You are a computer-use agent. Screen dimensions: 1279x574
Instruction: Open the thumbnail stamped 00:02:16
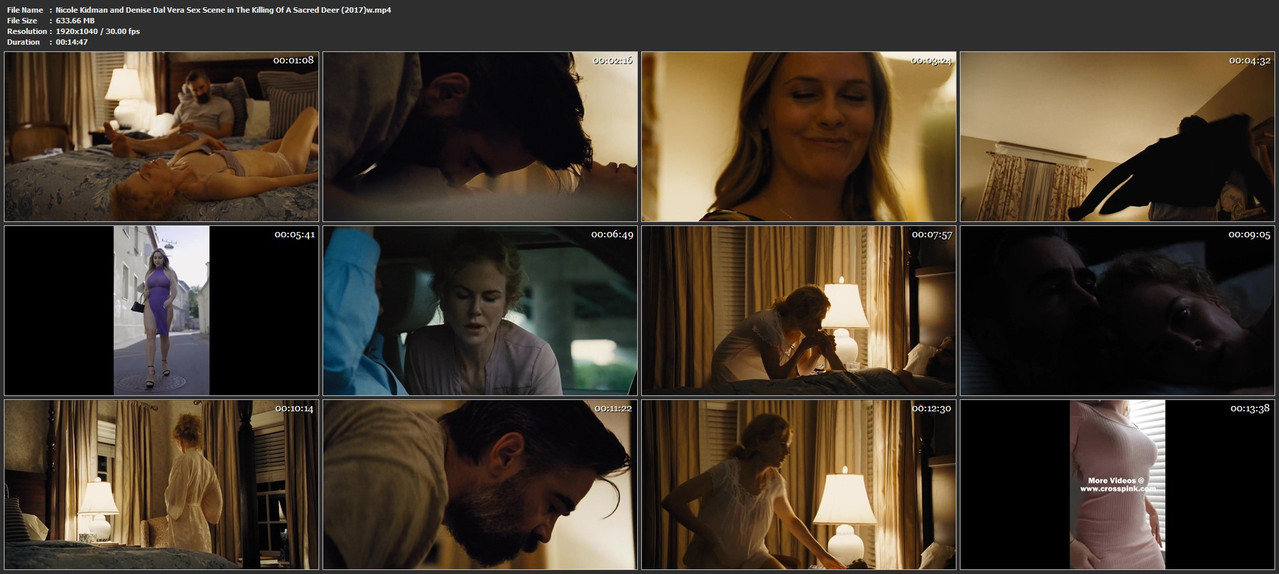480,136
